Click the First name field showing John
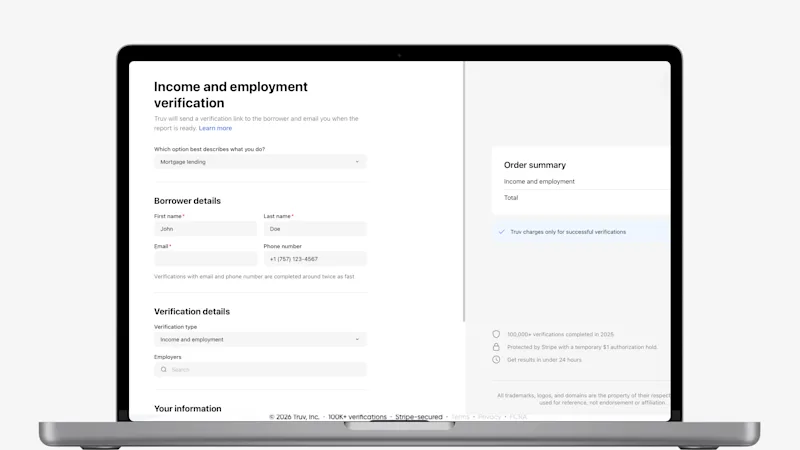This screenshot has width=800, height=450. pos(205,229)
